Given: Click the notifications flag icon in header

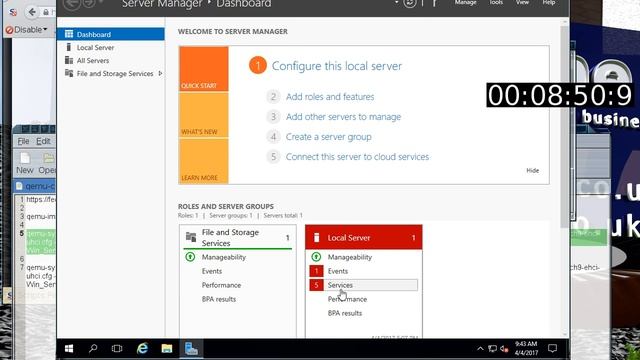Looking at the screenshot, I should pos(435,3).
